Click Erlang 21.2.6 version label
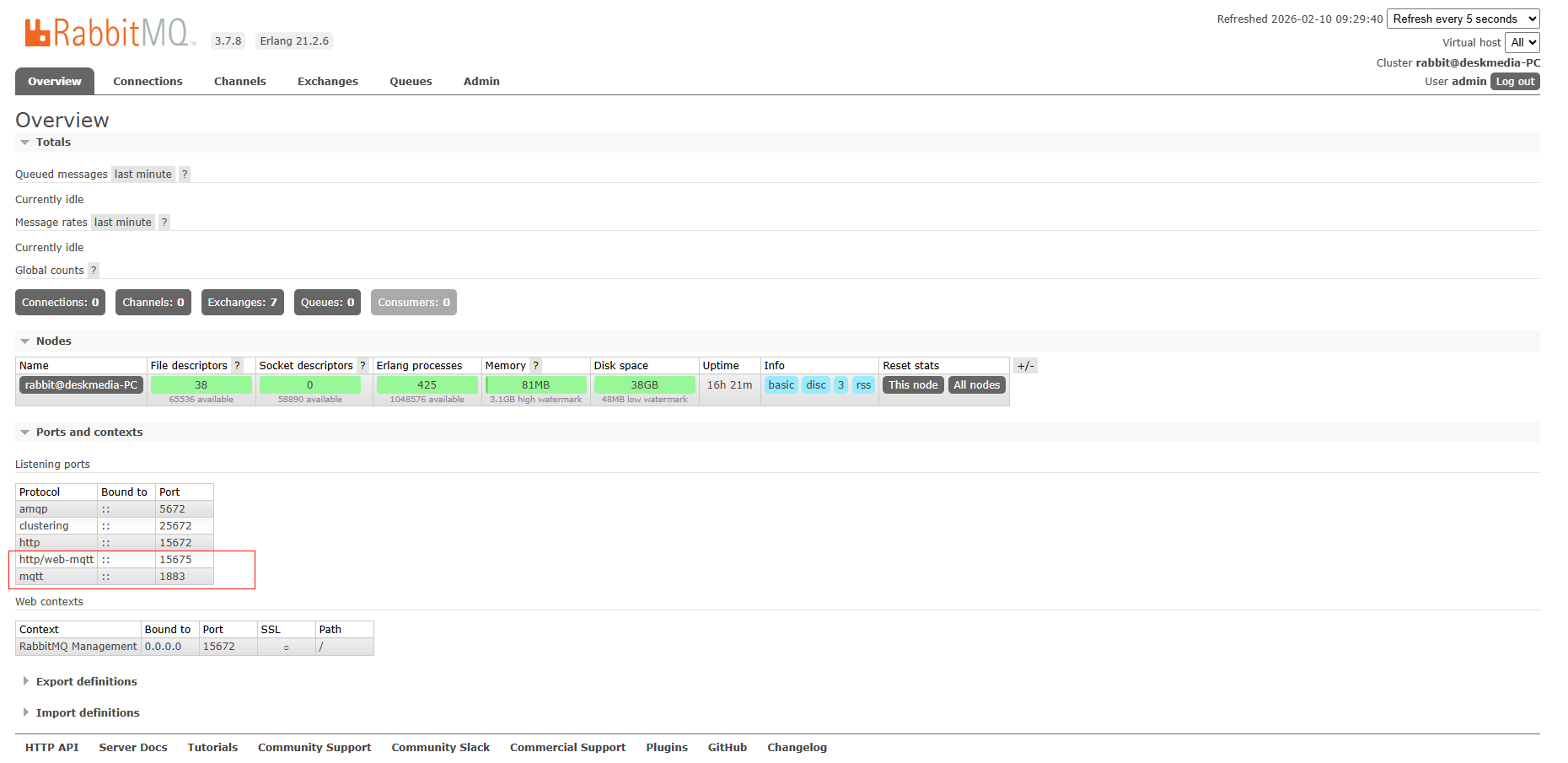This screenshot has width=1568, height=763. (x=294, y=40)
